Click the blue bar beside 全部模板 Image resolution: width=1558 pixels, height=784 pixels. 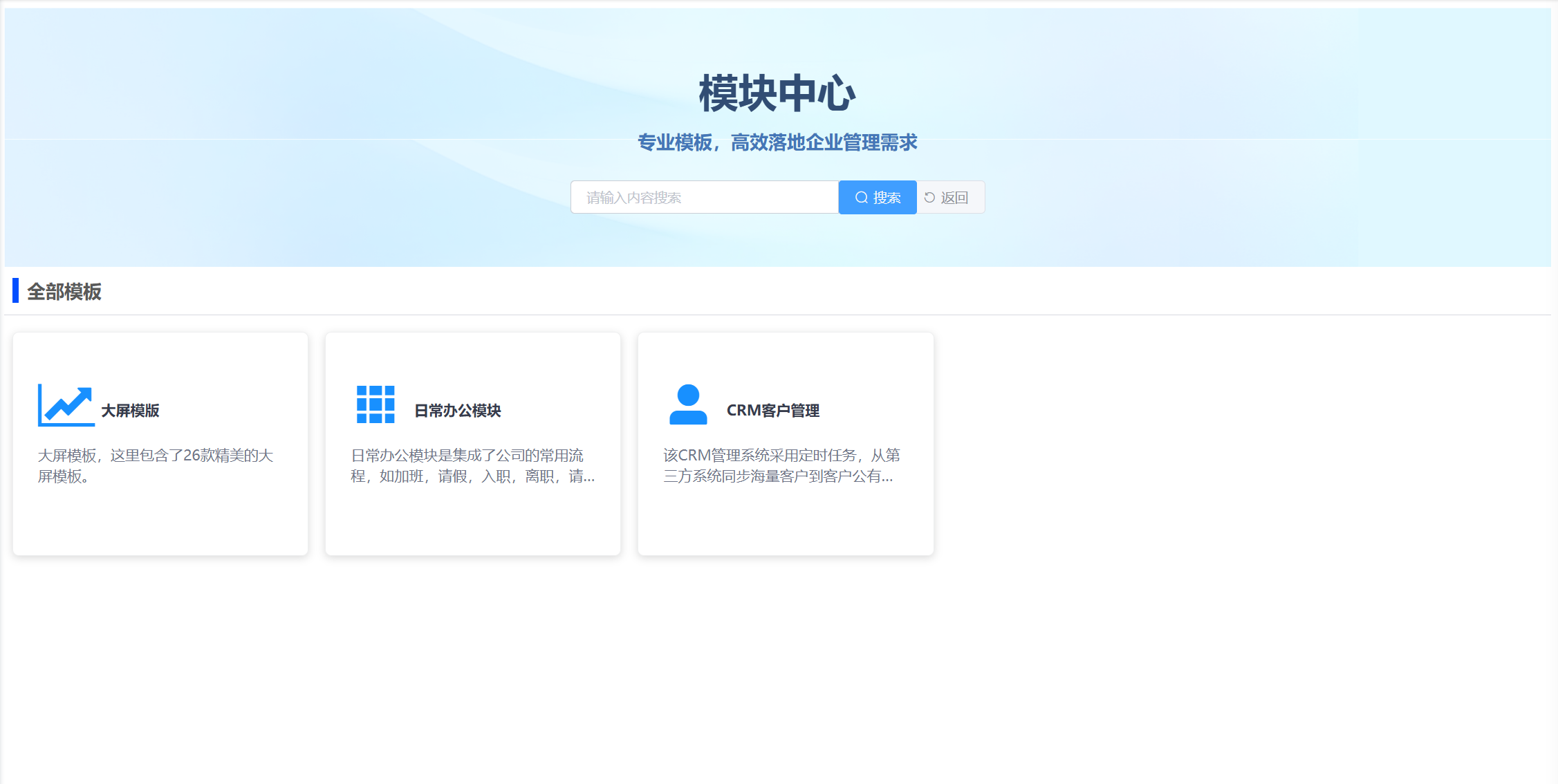pyautogui.click(x=16, y=290)
